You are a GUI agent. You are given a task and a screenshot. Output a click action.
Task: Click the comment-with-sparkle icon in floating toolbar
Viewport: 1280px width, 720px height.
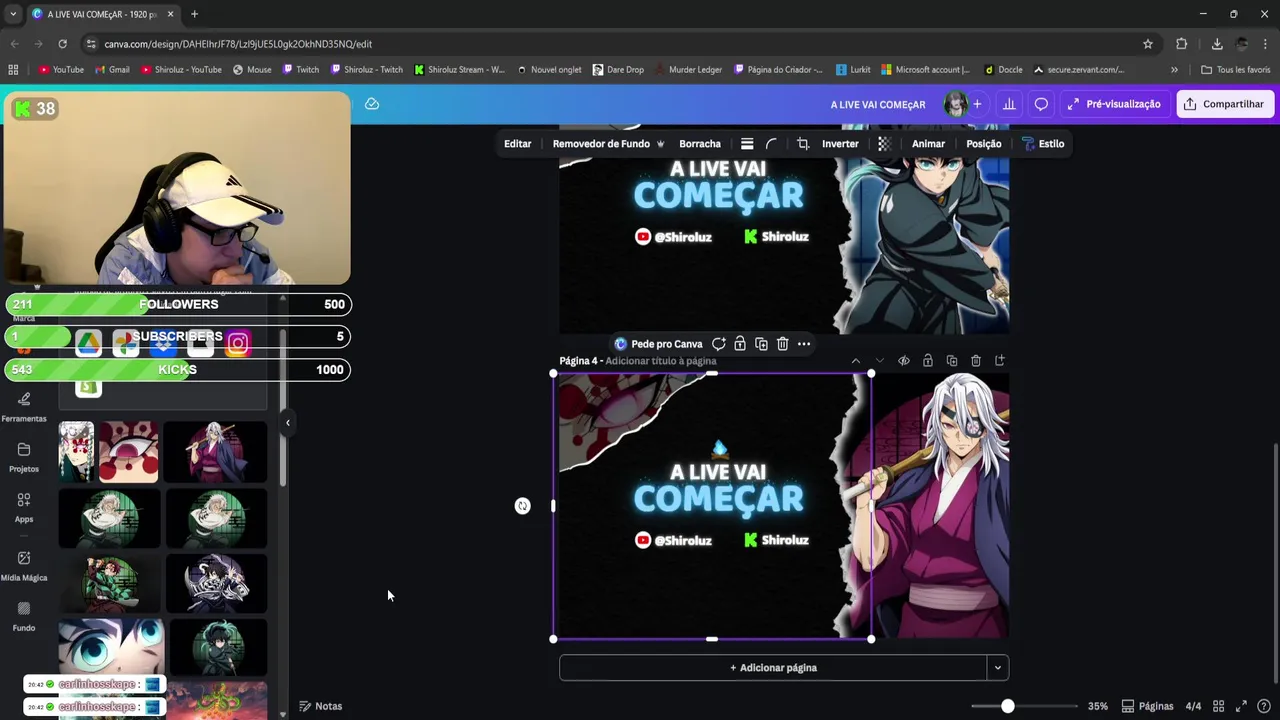(718, 344)
